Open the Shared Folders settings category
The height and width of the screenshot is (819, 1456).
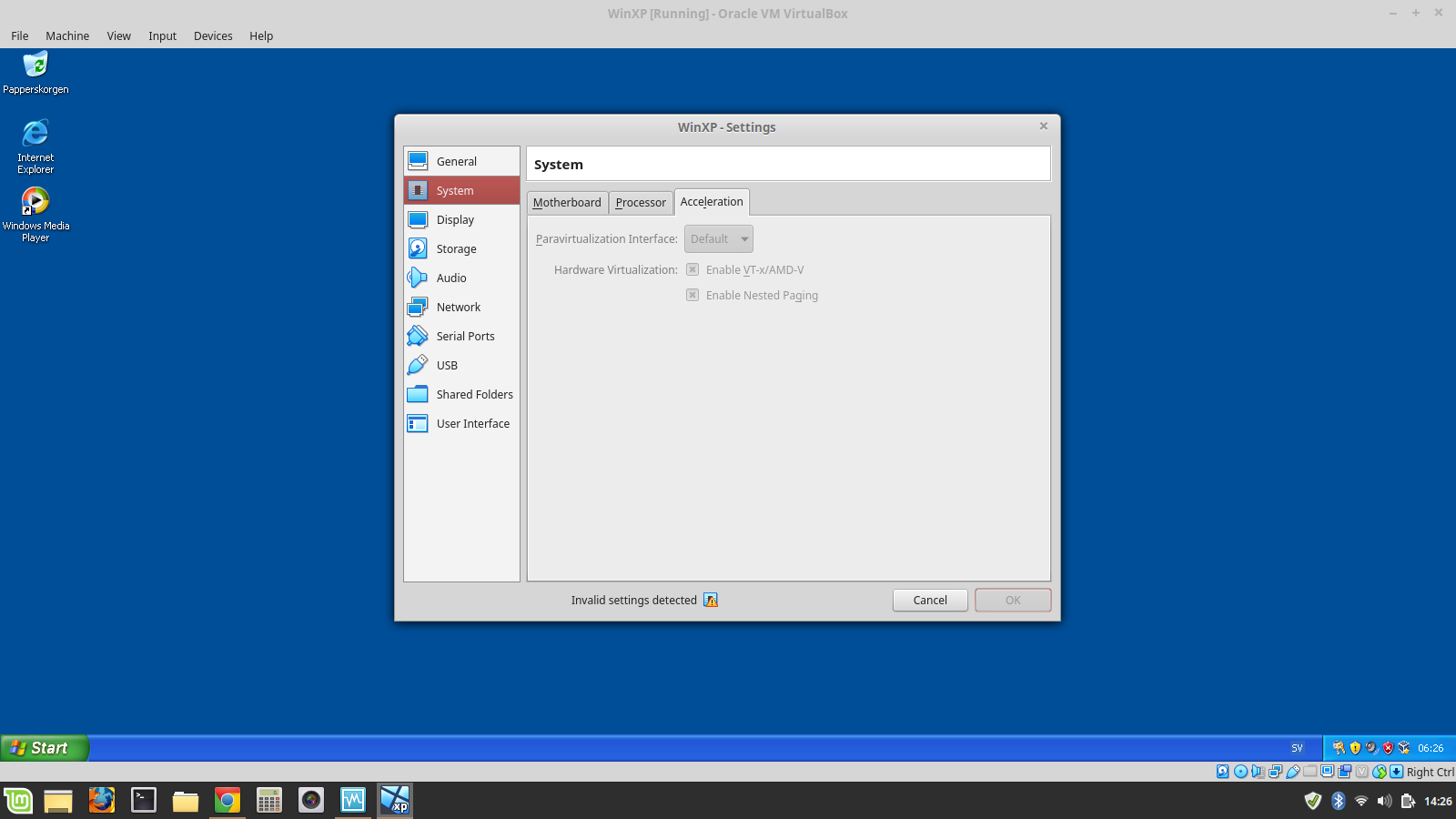point(461,394)
